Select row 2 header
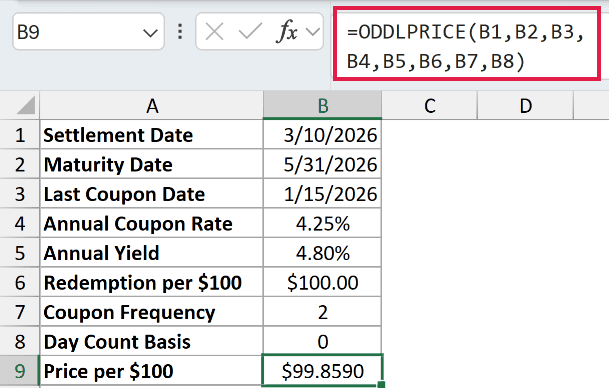The image size is (609, 388). pyautogui.click(x=20, y=164)
